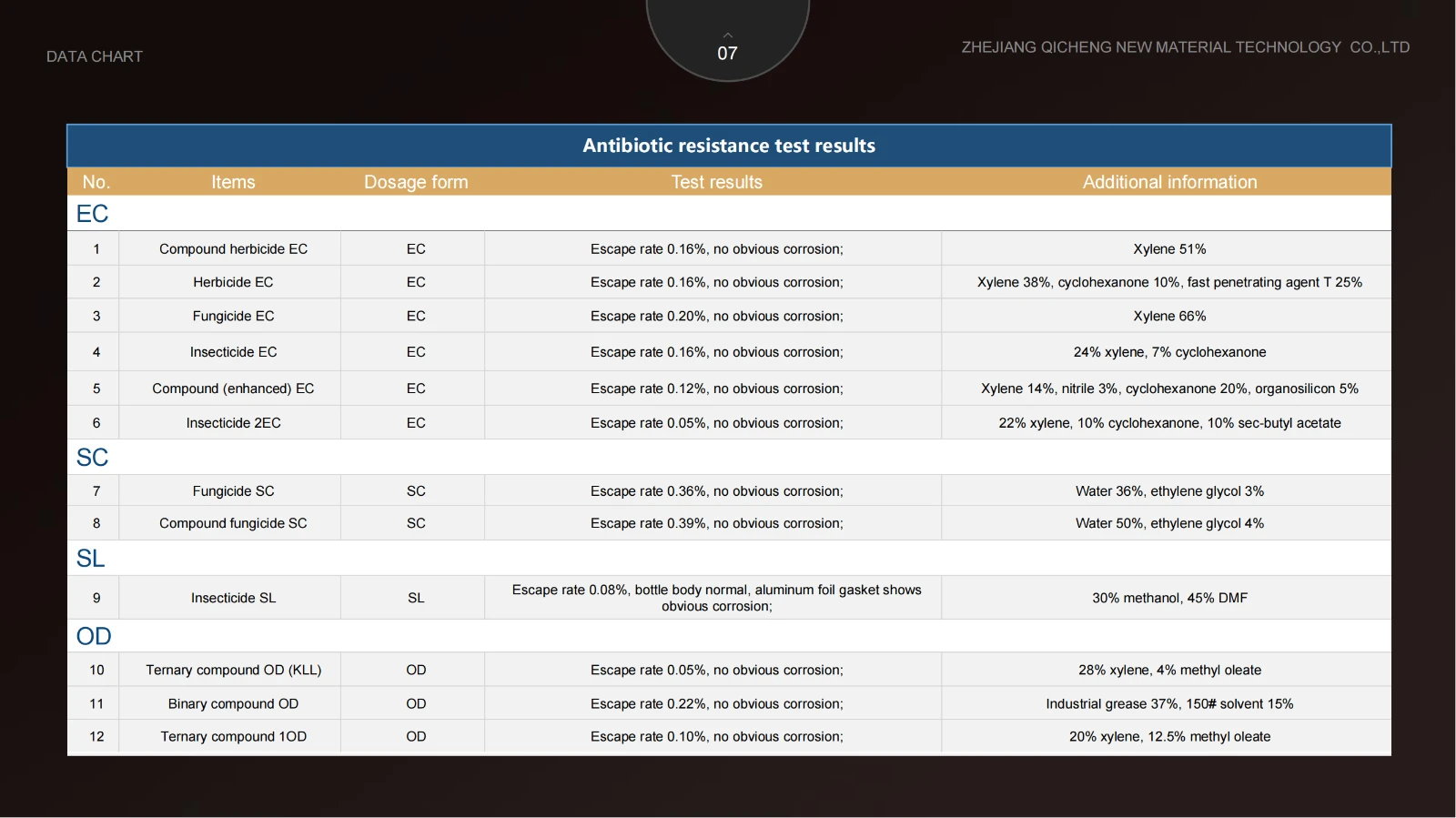Select the Antibiotic resistance test results title

click(728, 146)
